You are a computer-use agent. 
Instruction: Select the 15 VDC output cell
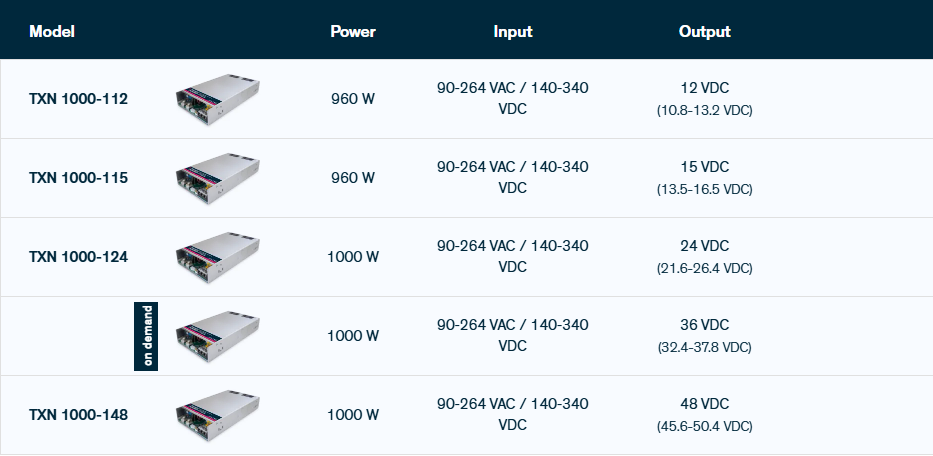(705, 178)
